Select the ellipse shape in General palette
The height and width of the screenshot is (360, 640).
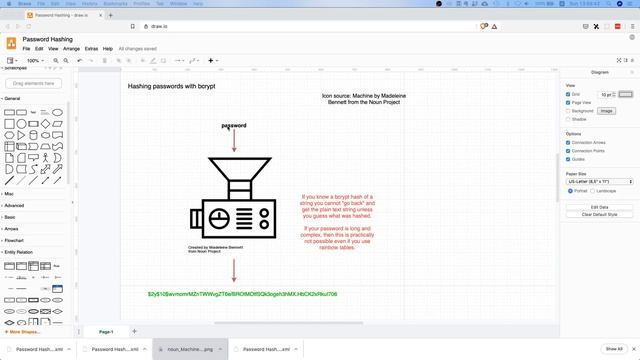click(57, 112)
